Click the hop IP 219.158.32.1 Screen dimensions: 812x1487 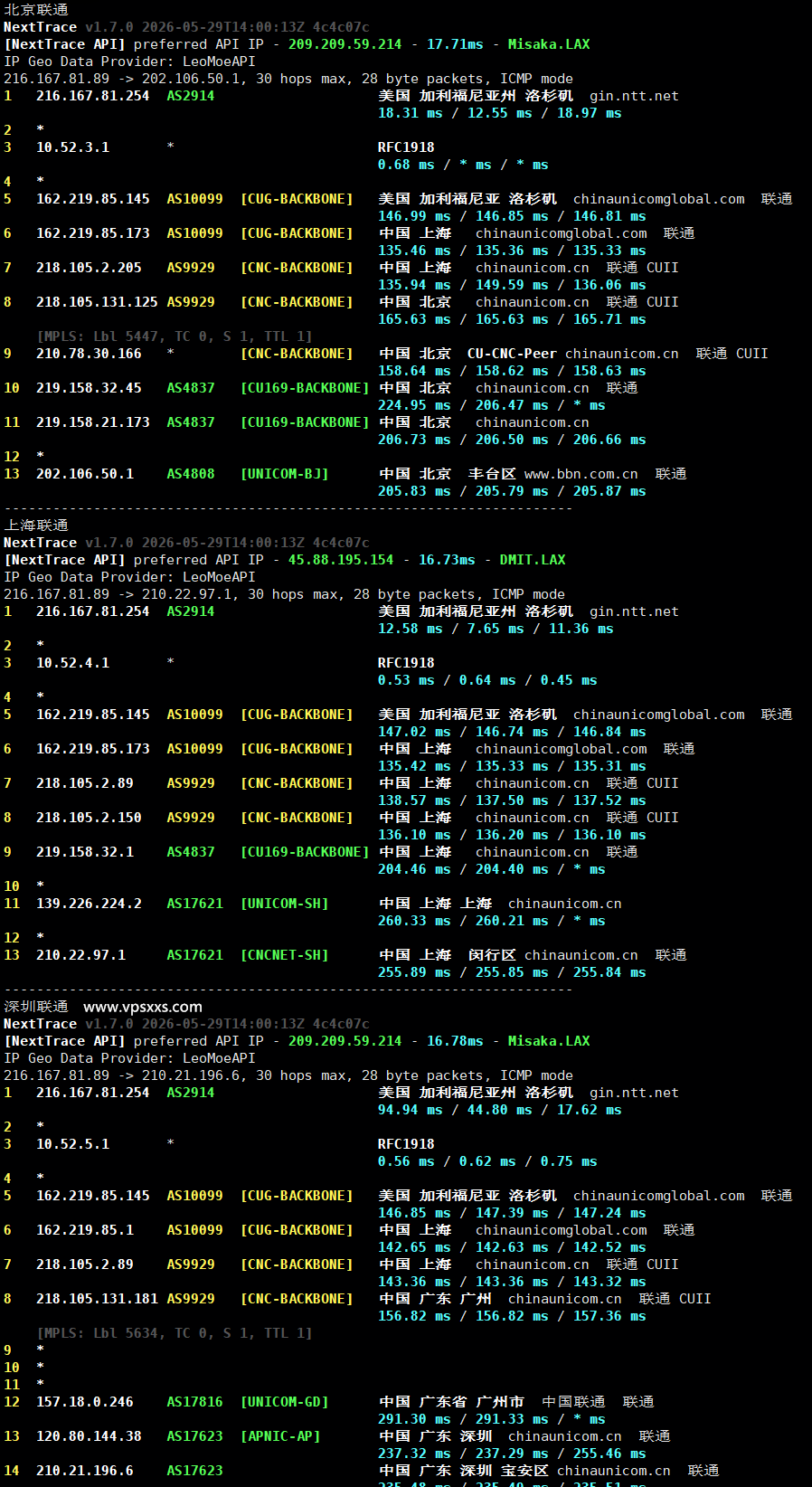coord(85,852)
